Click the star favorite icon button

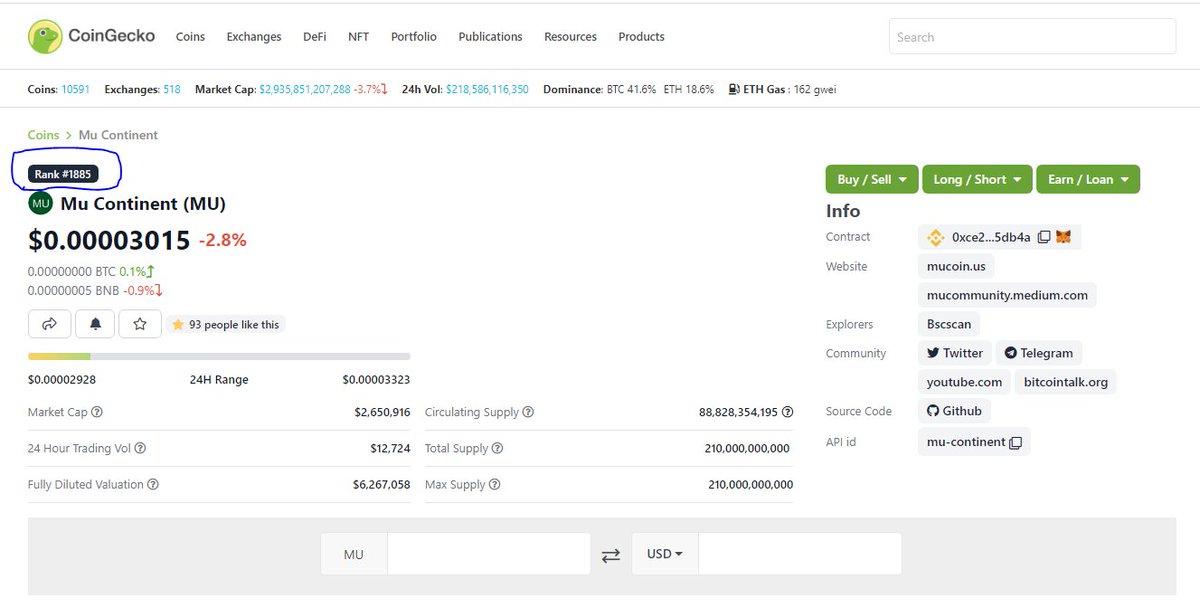pyautogui.click(x=140, y=324)
